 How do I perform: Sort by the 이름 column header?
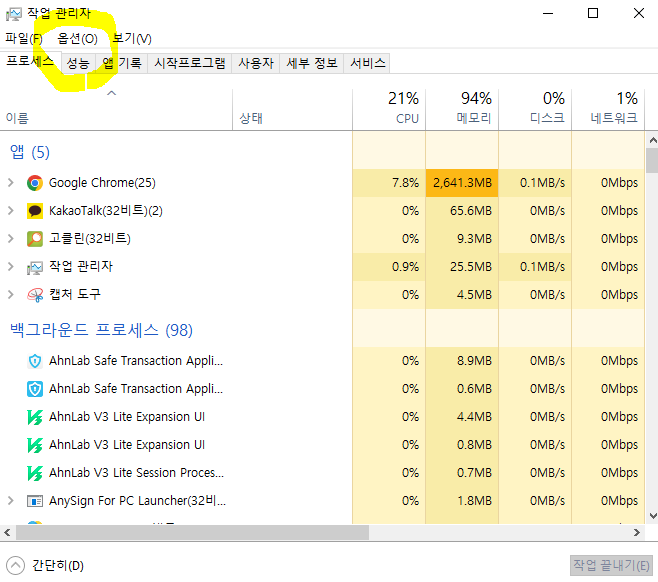pyautogui.click(x=116, y=109)
